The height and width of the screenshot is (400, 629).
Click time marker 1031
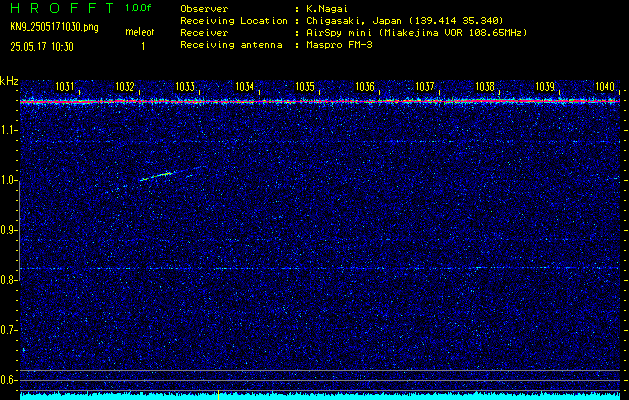(x=65, y=86)
